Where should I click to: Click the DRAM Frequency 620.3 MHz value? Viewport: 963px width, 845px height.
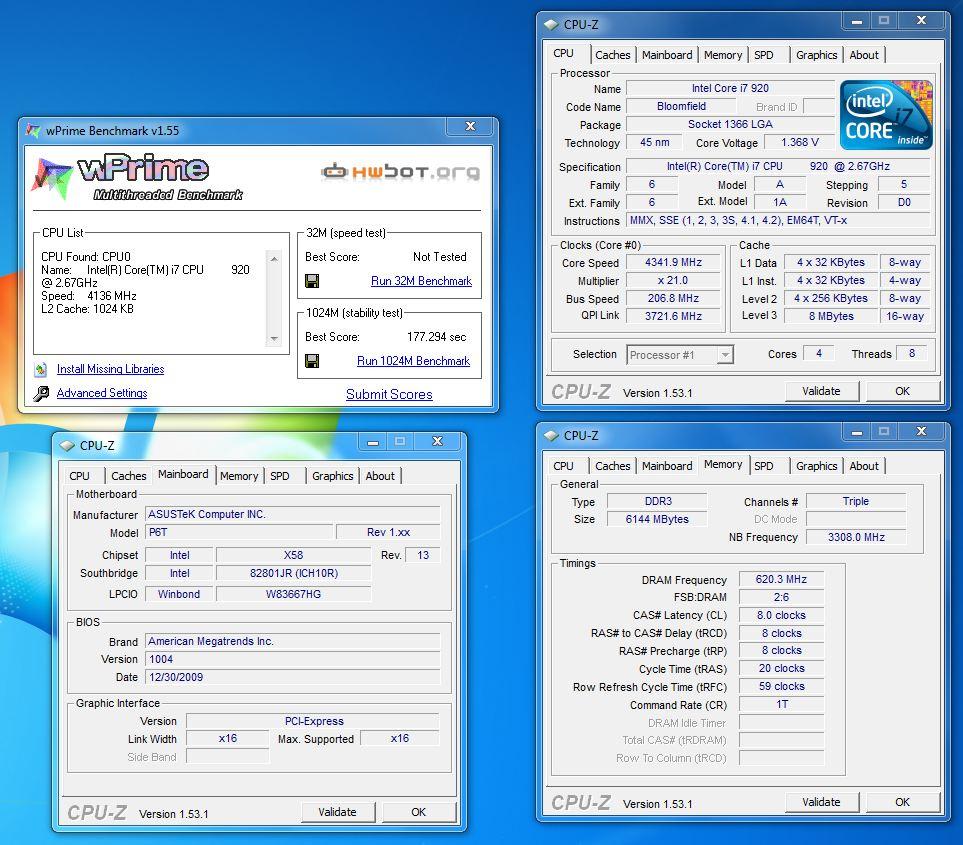point(781,579)
